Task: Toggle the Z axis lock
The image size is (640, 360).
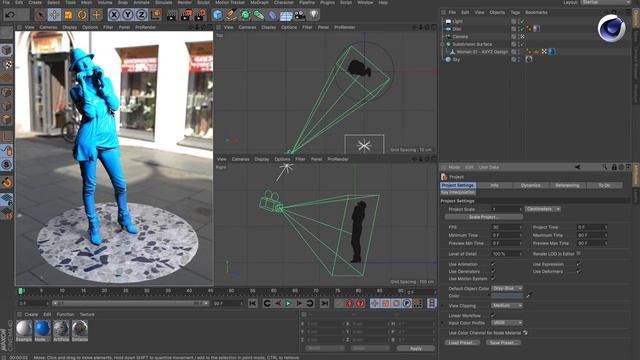Action: (x=141, y=15)
